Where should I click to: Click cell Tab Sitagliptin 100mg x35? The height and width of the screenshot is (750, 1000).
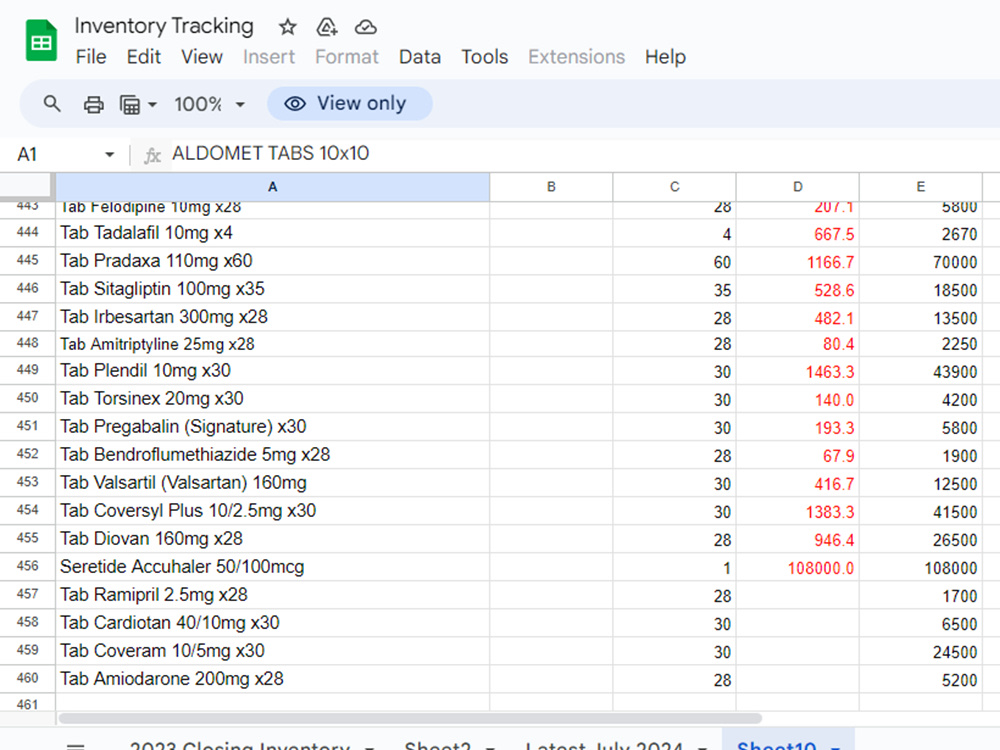click(x=272, y=289)
